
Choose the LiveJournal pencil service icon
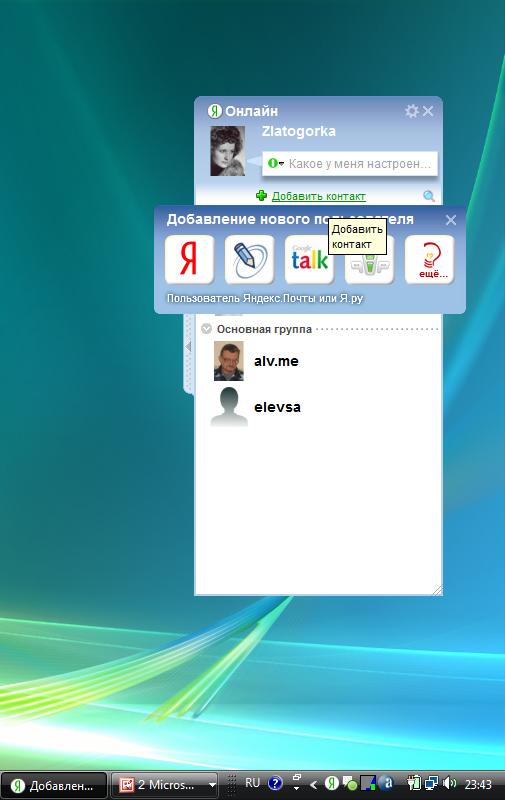249,259
